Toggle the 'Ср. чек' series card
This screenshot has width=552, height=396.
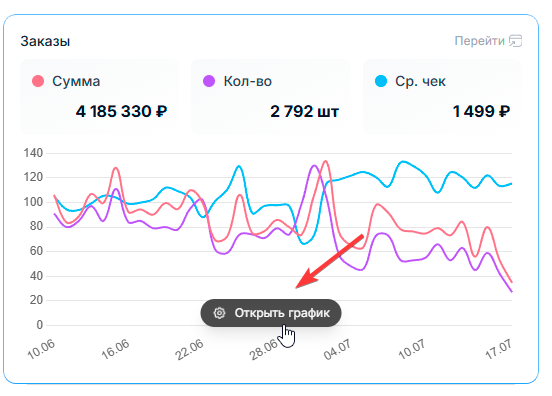click(x=442, y=96)
